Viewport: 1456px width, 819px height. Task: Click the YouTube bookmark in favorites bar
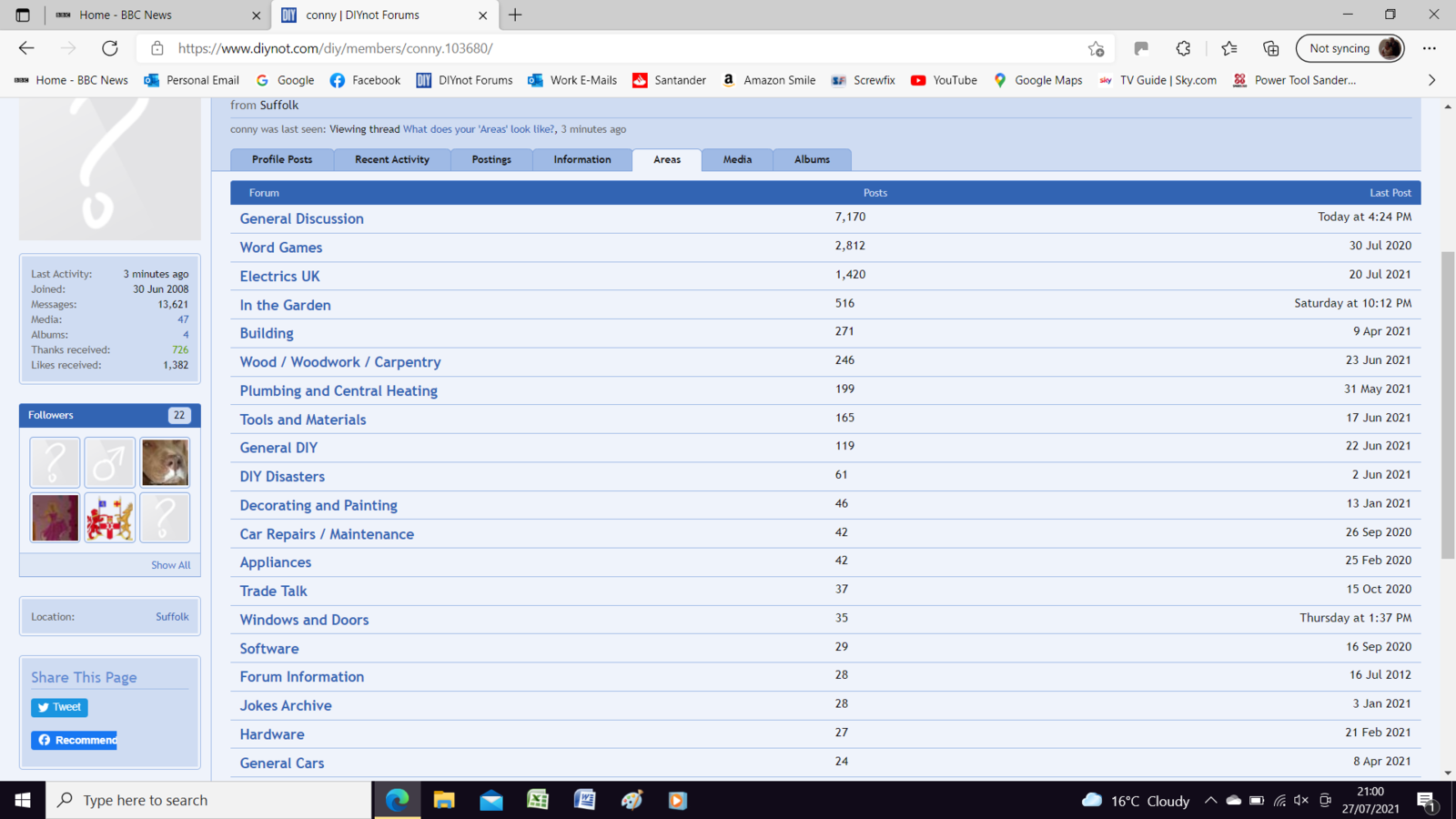944,80
